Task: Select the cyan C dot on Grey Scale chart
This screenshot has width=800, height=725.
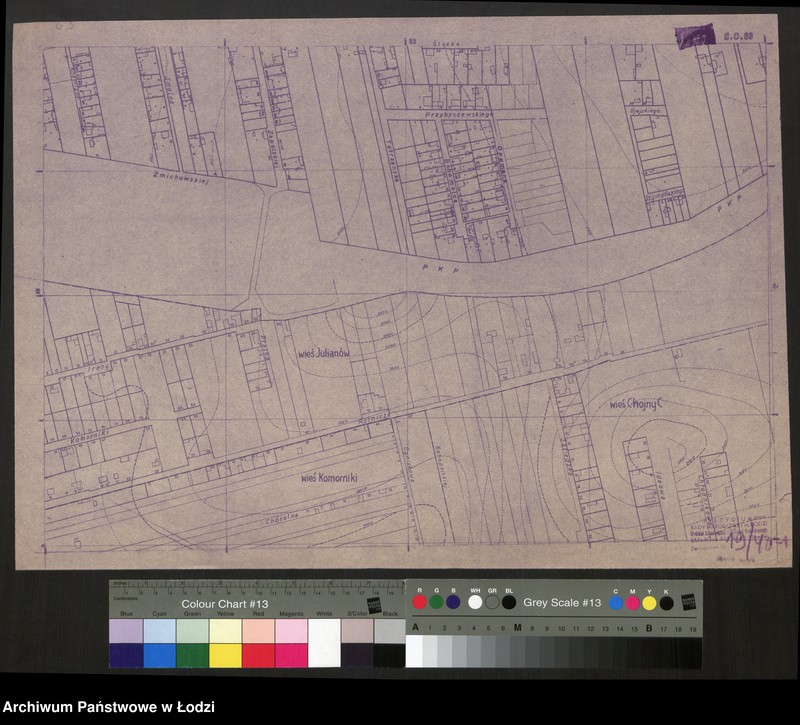Action: pos(616,602)
